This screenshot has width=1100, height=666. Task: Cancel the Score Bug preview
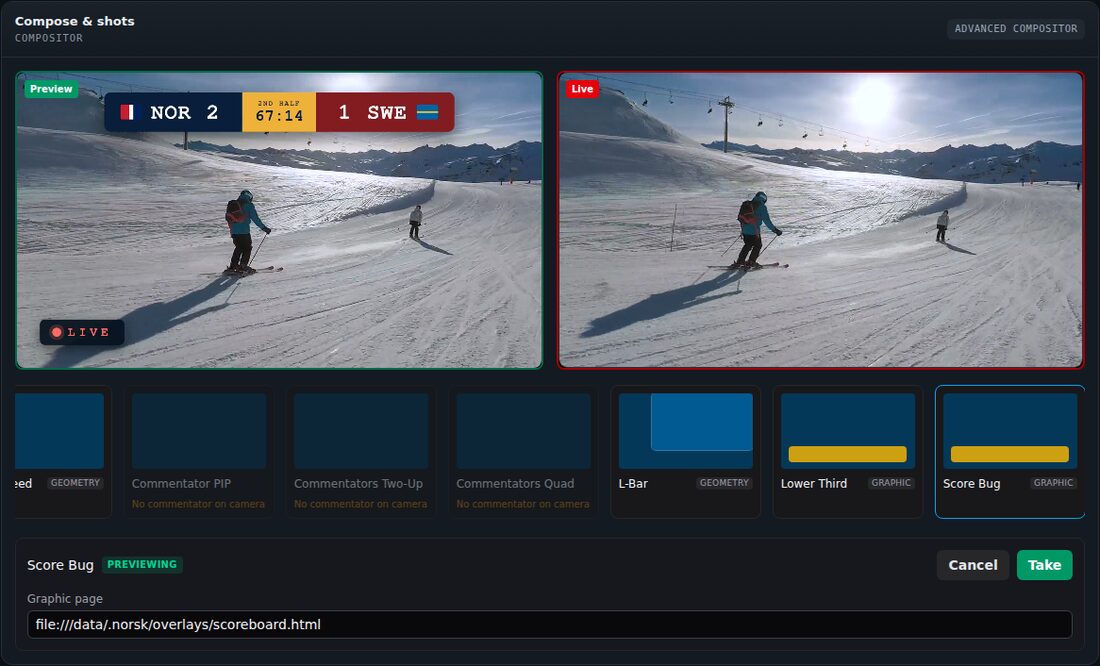[972, 565]
